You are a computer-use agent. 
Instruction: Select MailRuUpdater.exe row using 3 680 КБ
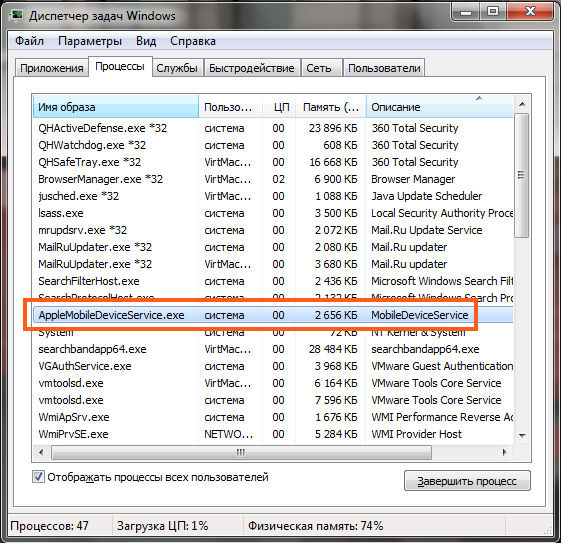273,264
